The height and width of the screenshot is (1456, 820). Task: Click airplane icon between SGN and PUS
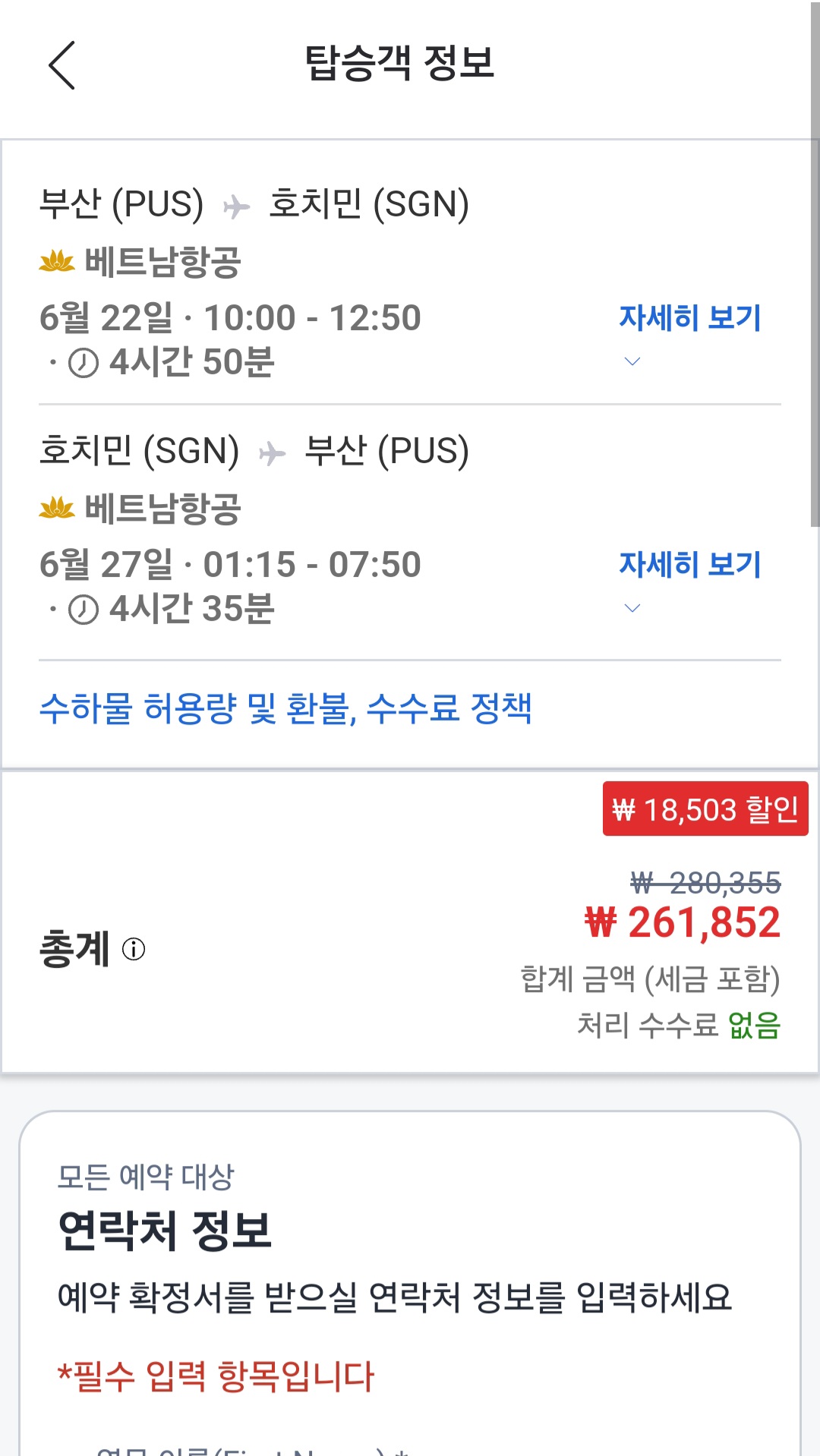click(272, 453)
